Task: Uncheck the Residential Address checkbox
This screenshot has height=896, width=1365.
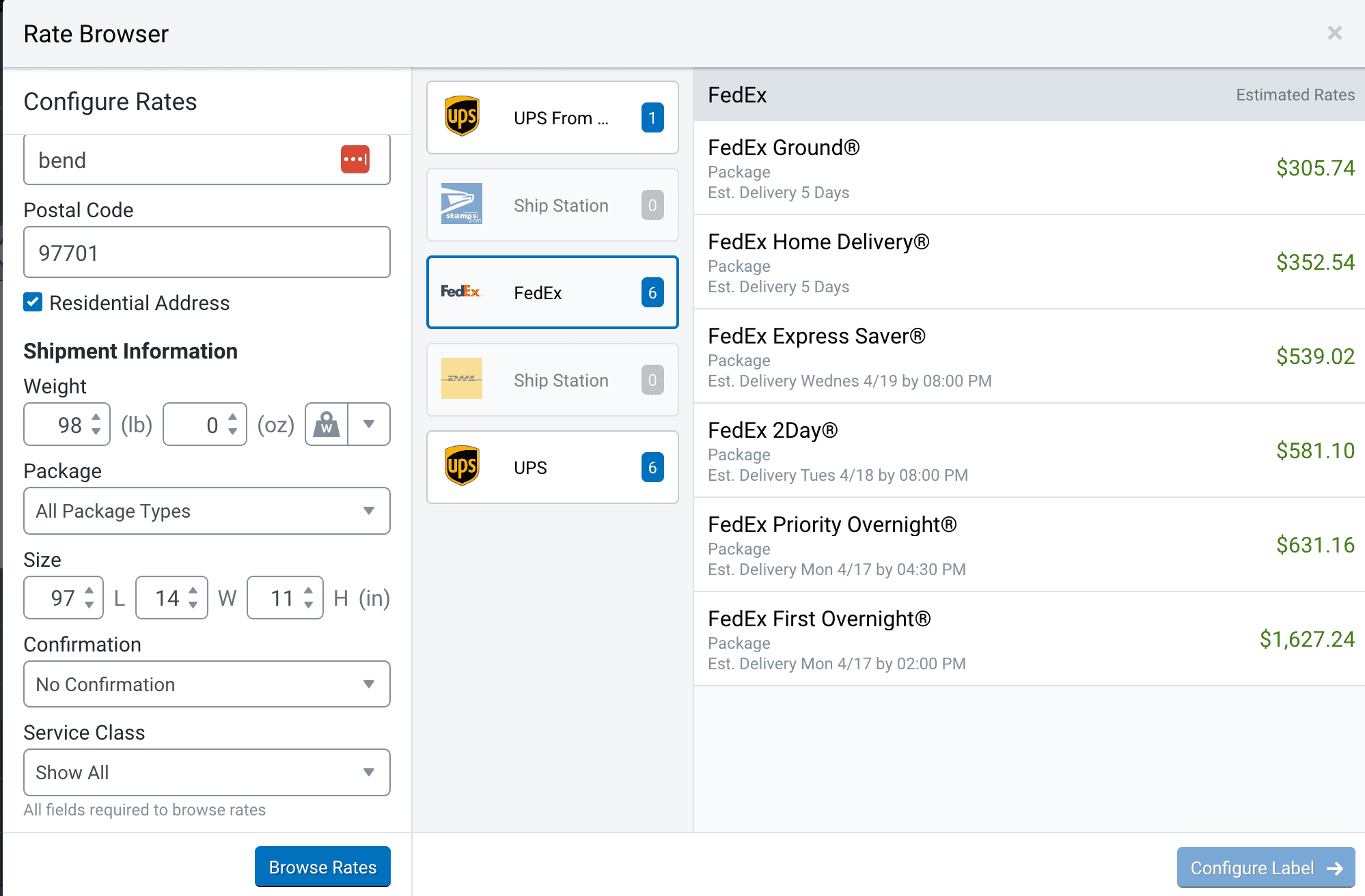Action: [33, 302]
